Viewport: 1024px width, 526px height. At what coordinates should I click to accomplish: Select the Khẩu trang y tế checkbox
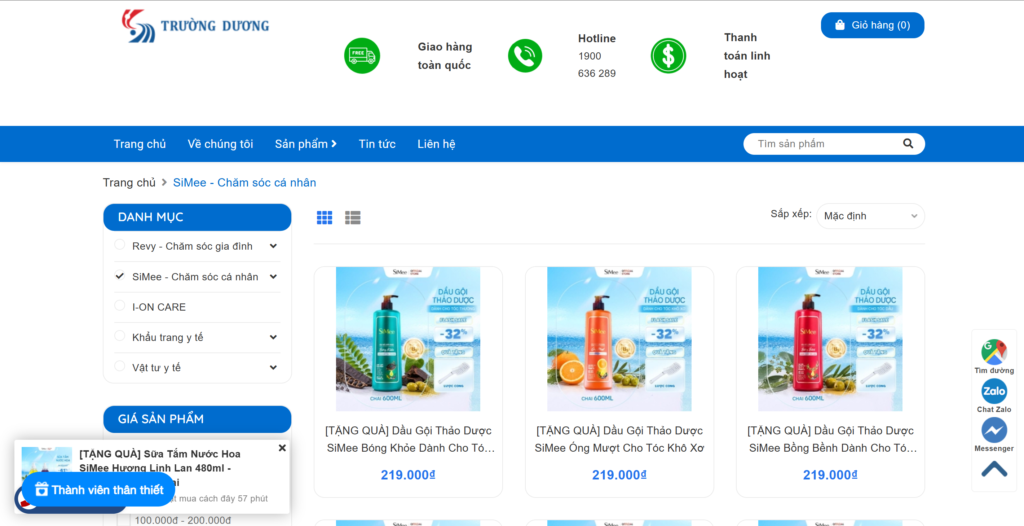120,336
